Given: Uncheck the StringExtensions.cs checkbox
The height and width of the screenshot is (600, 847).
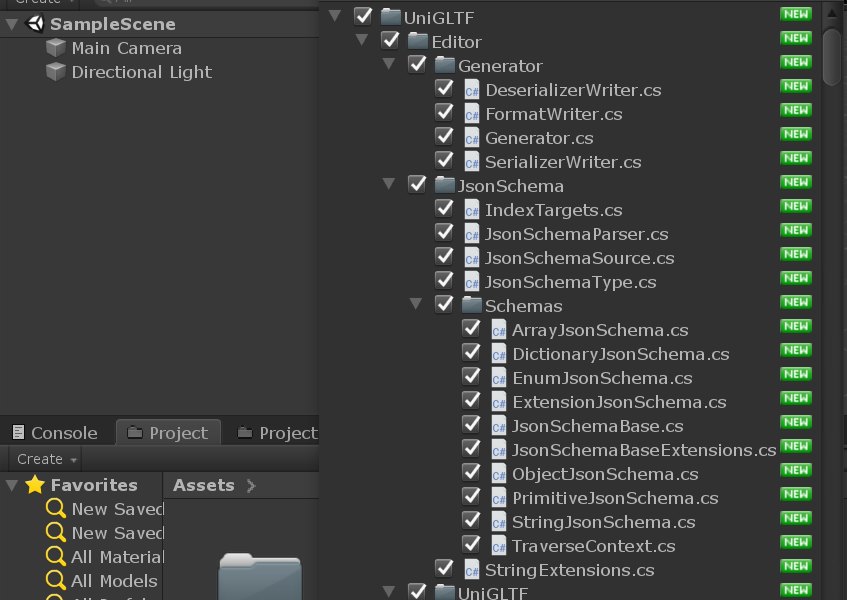Looking at the screenshot, I should pos(444,569).
